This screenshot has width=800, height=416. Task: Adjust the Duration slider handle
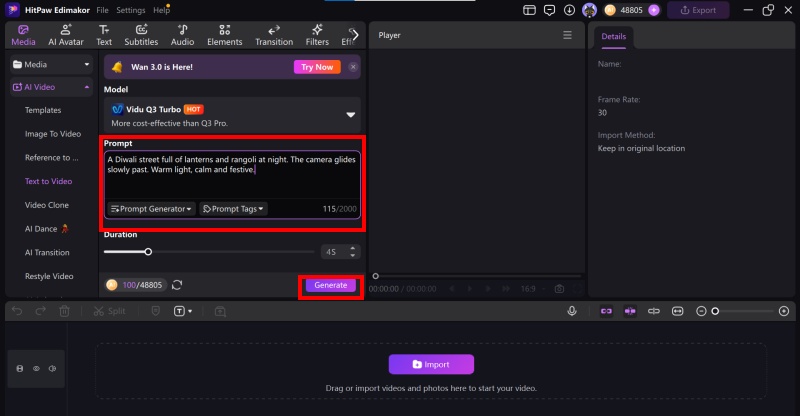pos(148,252)
